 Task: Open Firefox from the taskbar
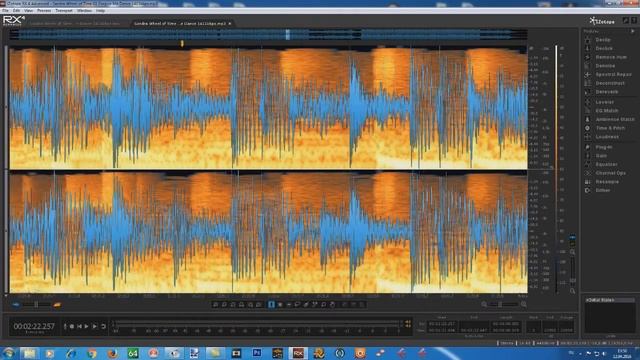[x=112, y=353]
